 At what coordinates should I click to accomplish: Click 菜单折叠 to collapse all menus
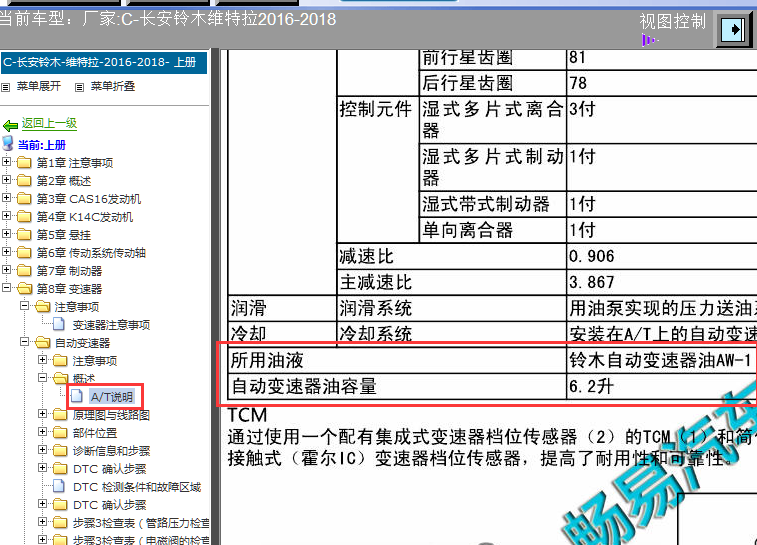coord(112,86)
